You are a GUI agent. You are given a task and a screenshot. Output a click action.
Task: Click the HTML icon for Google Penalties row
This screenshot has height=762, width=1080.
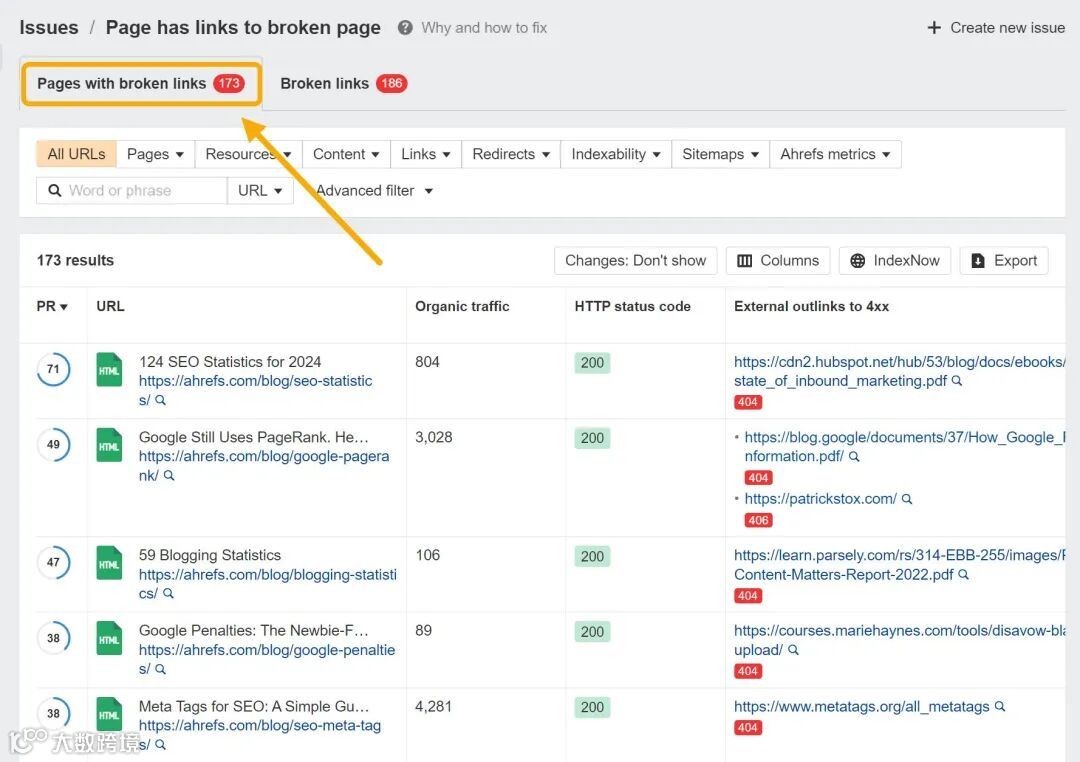click(109, 639)
